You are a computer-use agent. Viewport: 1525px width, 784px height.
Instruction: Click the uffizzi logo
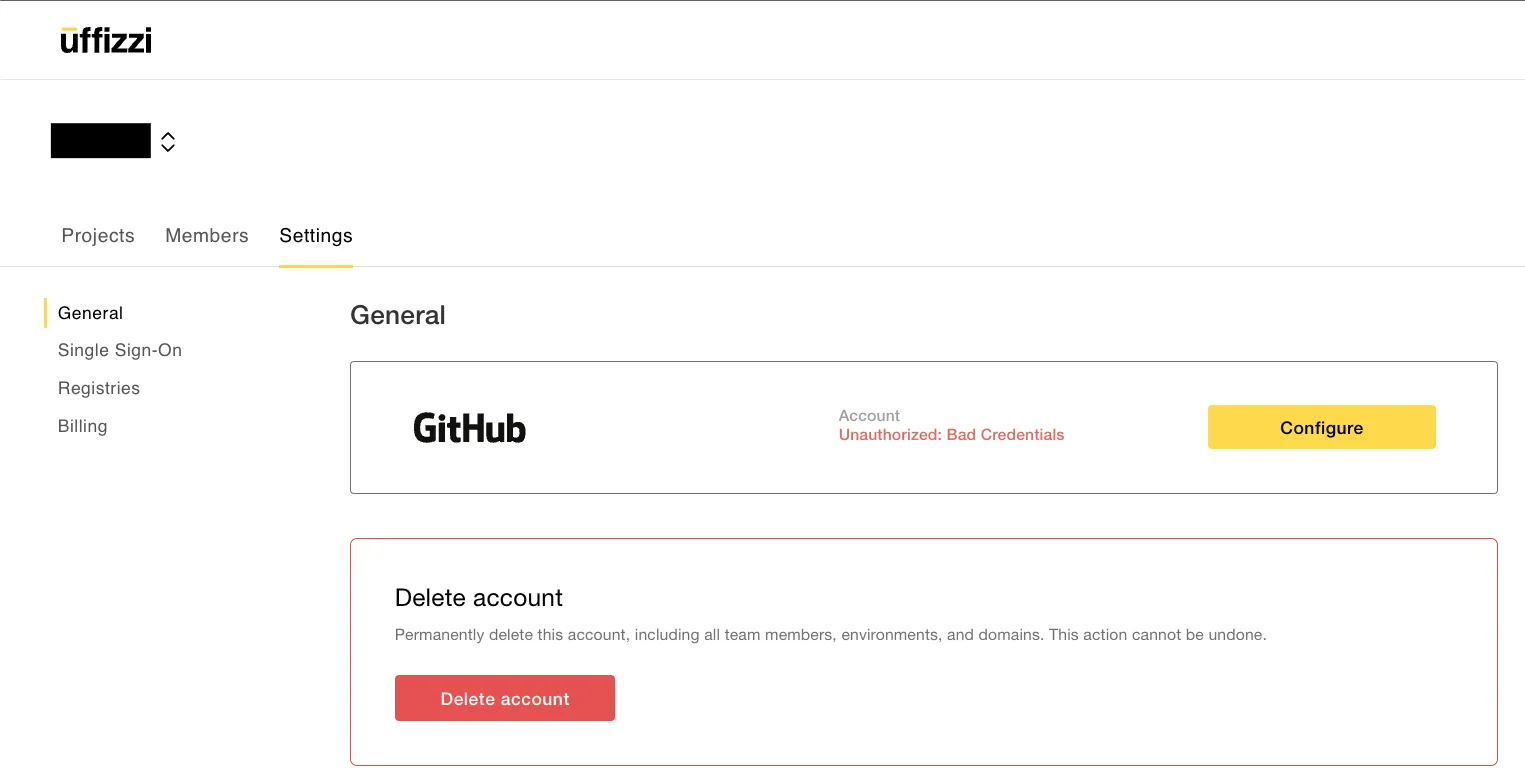pos(105,39)
